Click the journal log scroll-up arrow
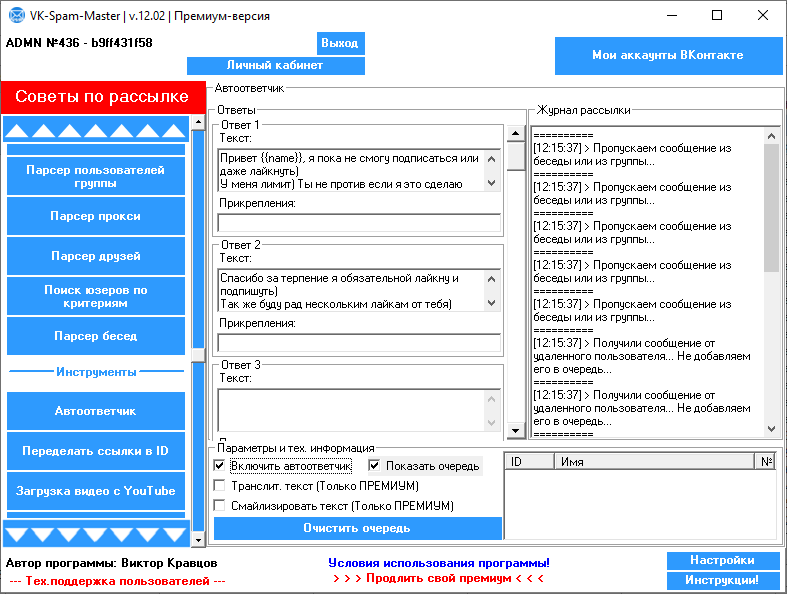Viewport: 787px width, 594px height. pyautogui.click(x=771, y=136)
